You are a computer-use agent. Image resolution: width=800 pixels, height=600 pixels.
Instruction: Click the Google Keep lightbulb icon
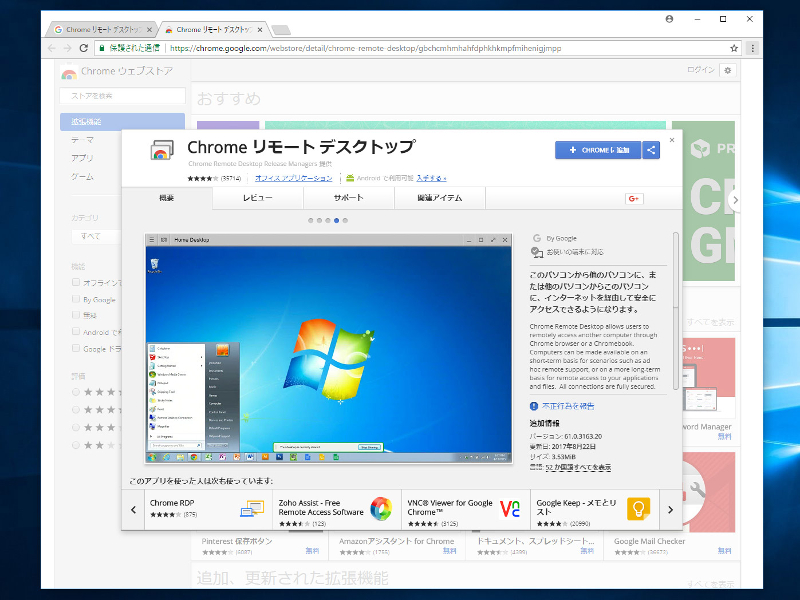[x=638, y=509]
